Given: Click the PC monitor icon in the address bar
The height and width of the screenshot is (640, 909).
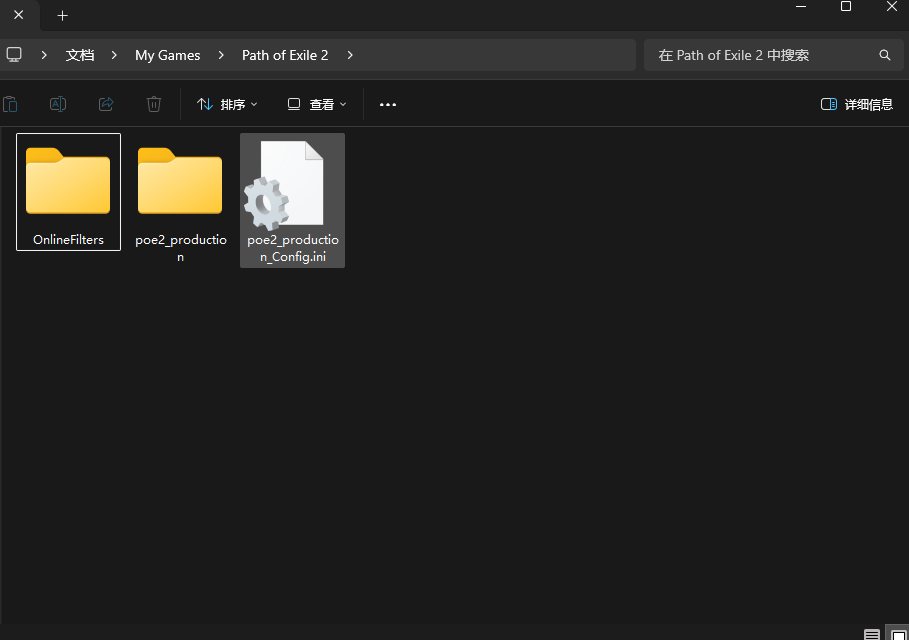Looking at the screenshot, I should coord(14,55).
